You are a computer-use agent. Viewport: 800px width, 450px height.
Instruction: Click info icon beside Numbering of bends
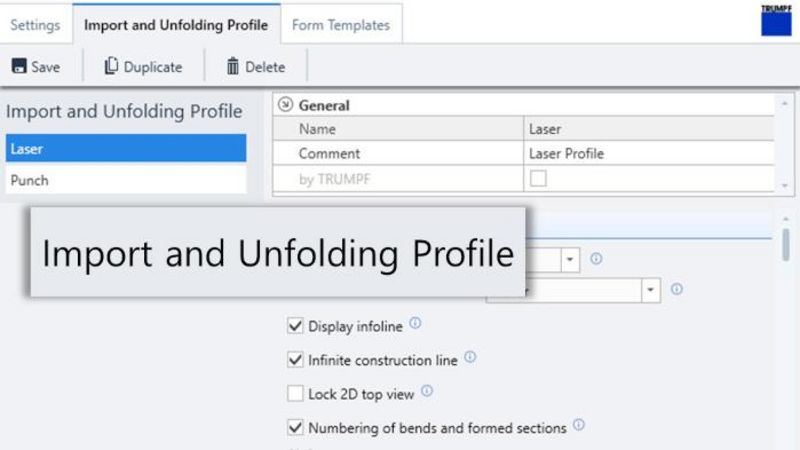click(579, 426)
